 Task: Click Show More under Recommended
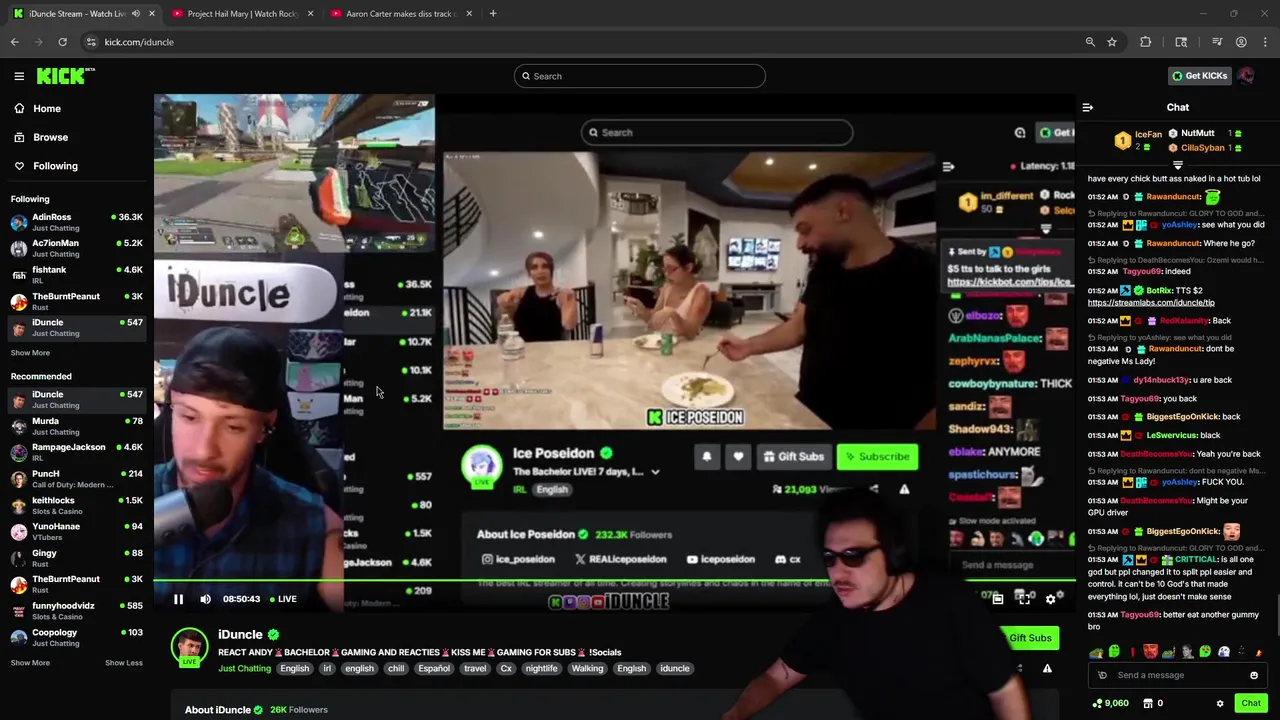(x=30, y=662)
